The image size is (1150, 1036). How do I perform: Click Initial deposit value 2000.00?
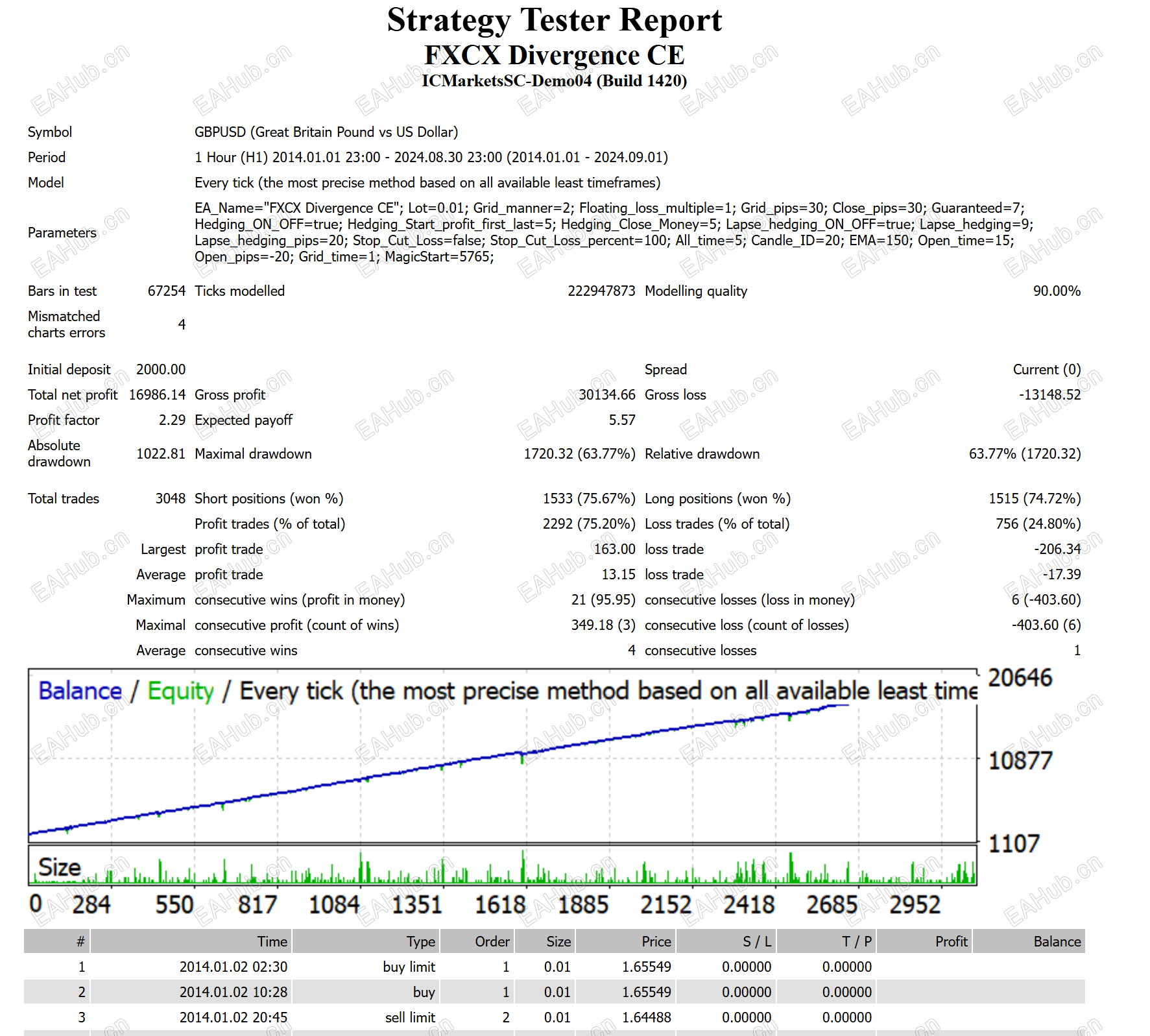(x=161, y=370)
